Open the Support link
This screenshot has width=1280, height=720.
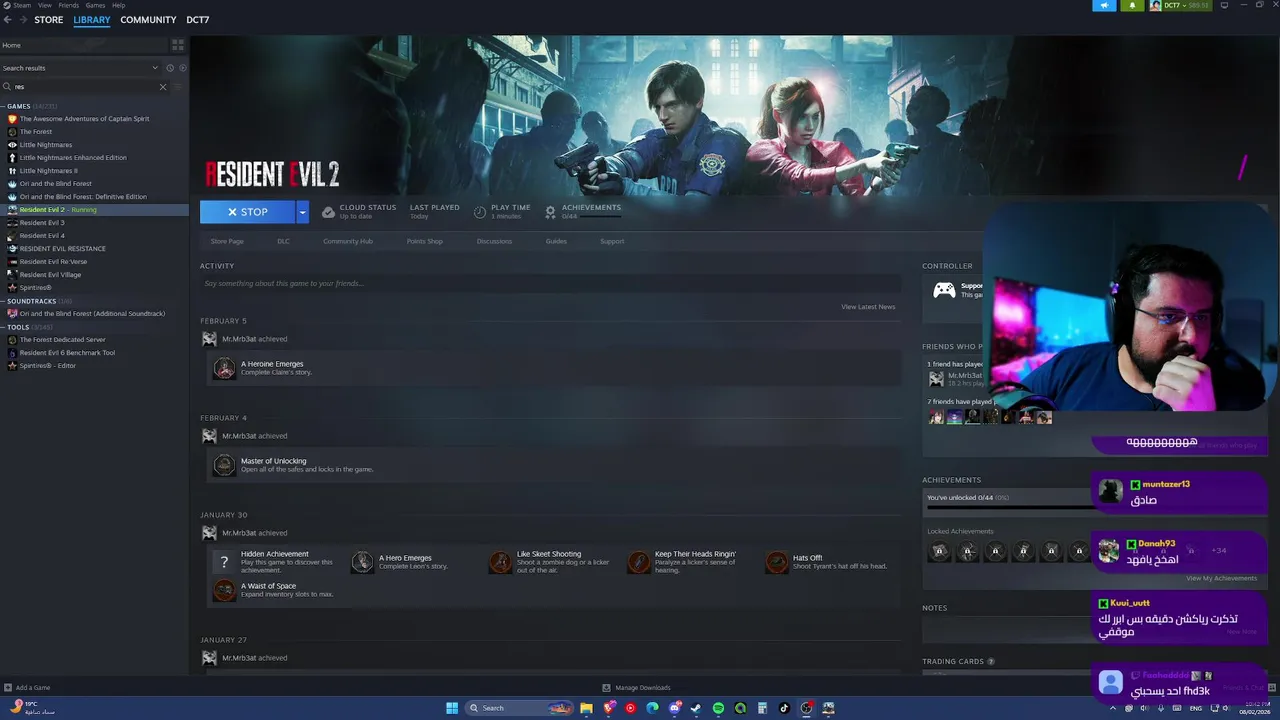pos(612,241)
